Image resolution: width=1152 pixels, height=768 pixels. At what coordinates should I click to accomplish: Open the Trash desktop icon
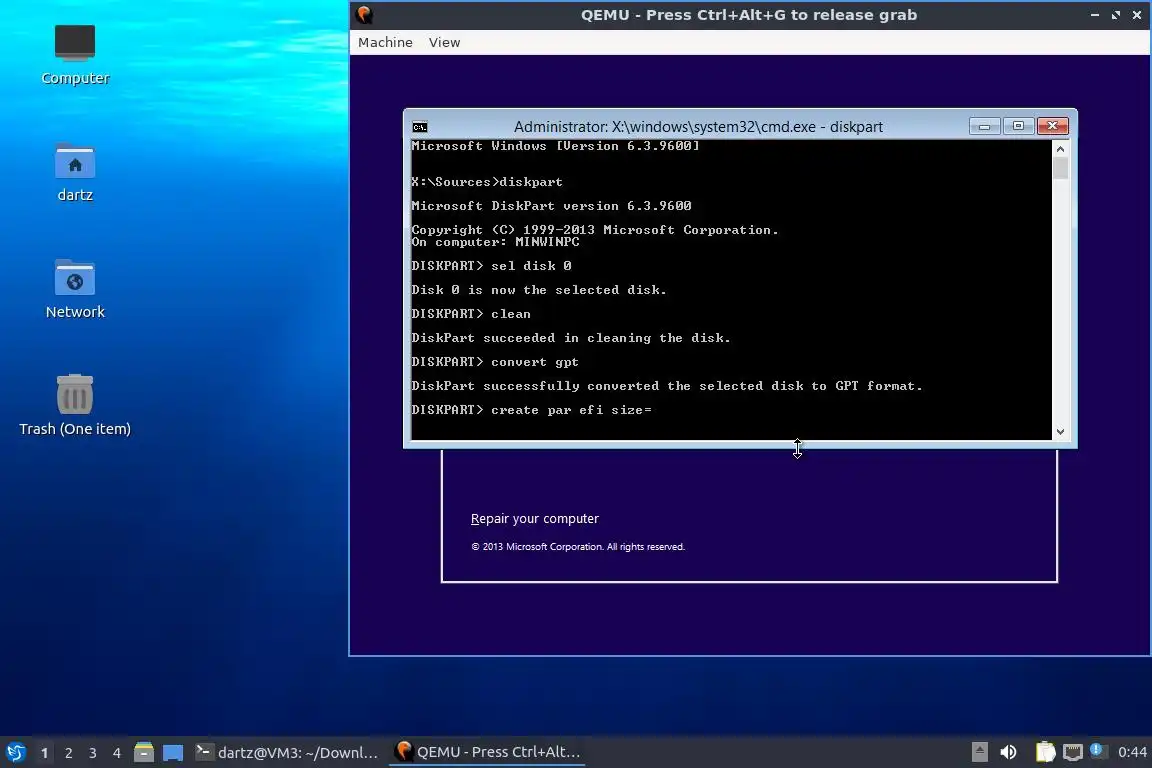(x=74, y=405)
